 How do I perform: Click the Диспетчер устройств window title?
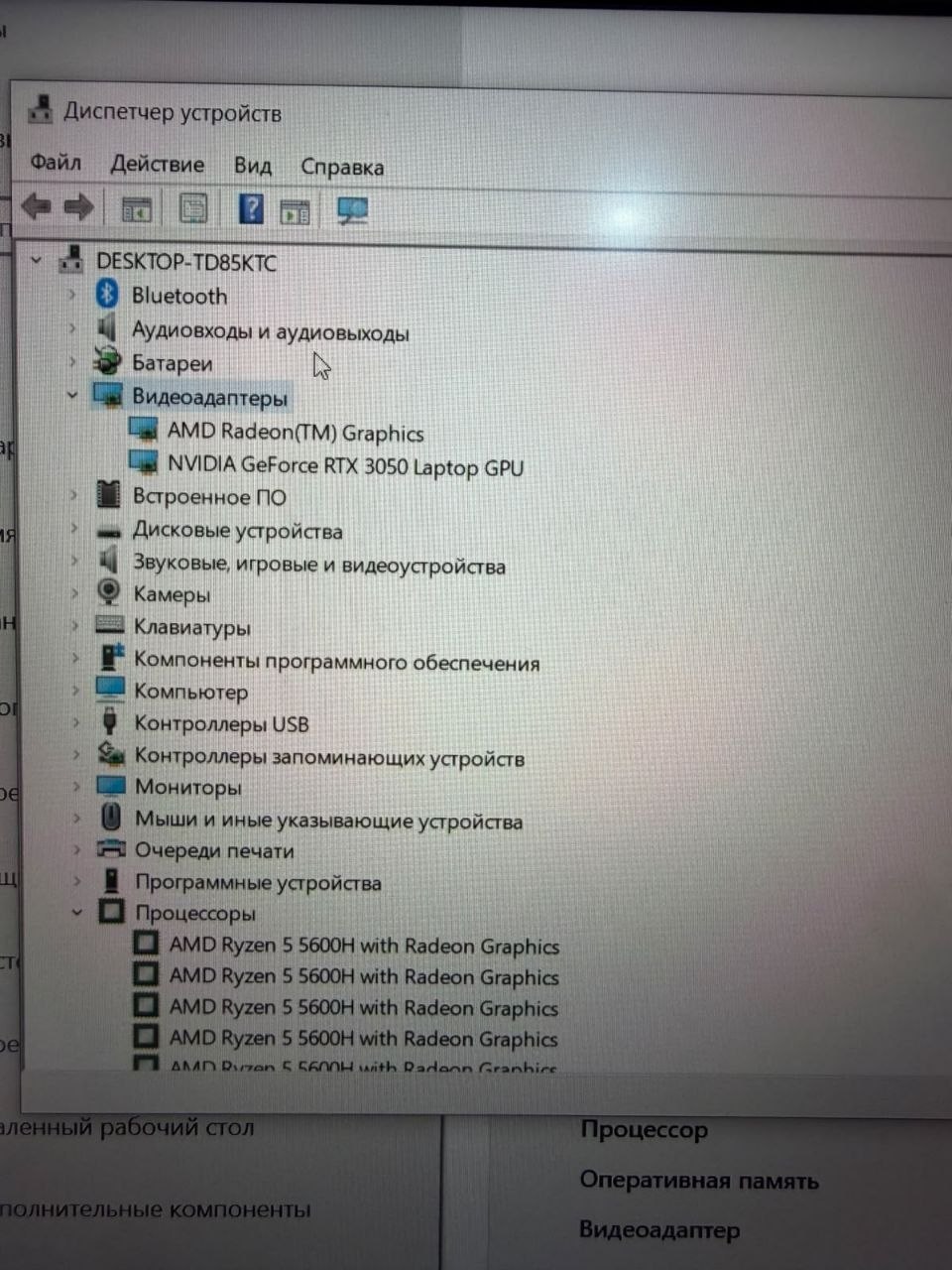(173, 112)
